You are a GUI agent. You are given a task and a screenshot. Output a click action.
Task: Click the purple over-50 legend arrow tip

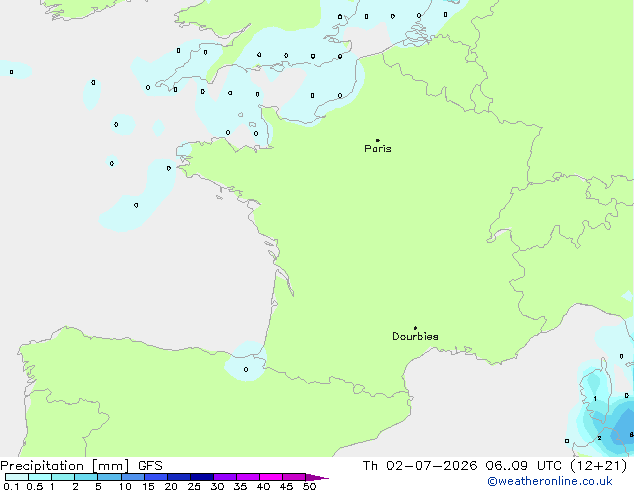click(317, 477)
